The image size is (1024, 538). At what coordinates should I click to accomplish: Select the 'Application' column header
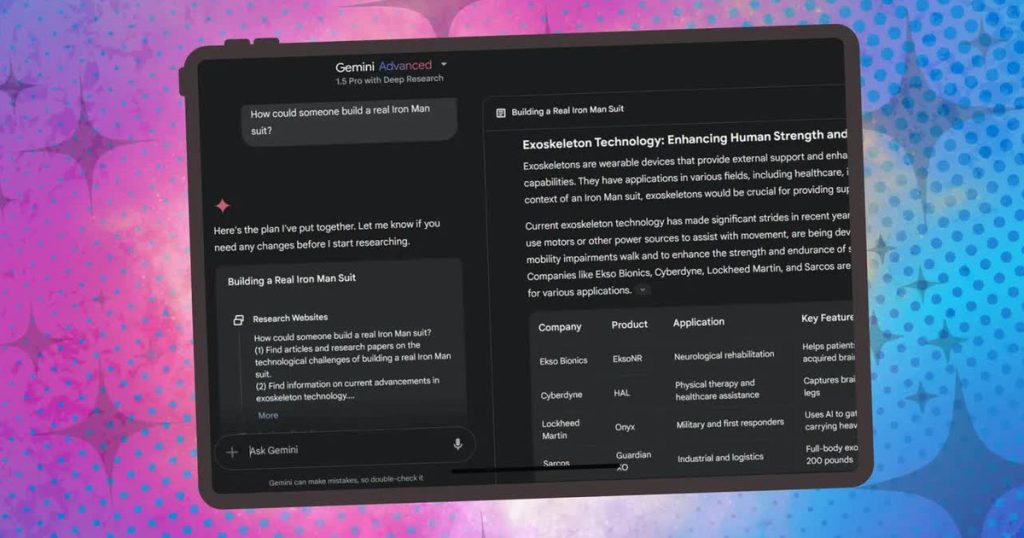coord(698,323)
